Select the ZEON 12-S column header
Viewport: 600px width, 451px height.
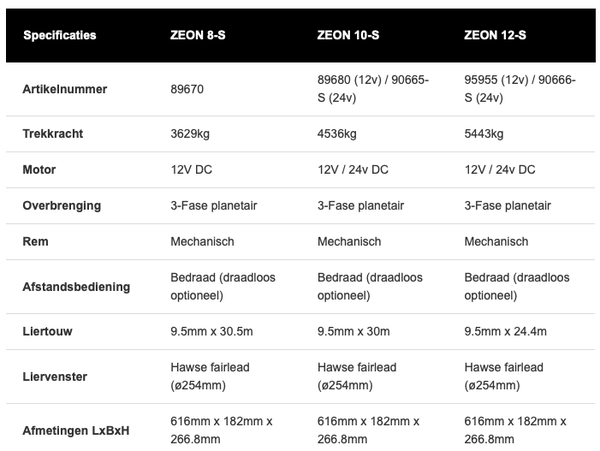coord(495,35)
